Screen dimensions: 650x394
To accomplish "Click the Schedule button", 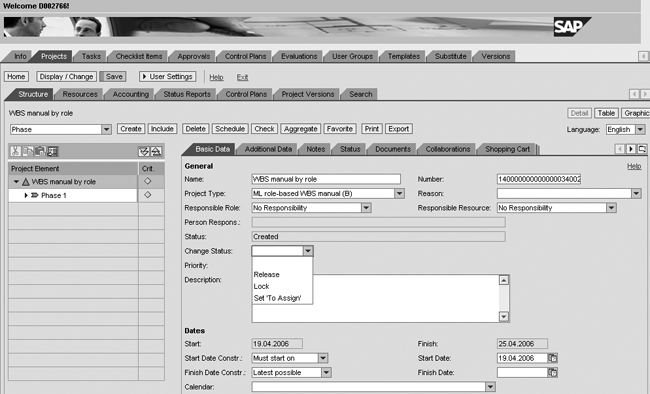I will pyautogui.click(x=230, y=129).
